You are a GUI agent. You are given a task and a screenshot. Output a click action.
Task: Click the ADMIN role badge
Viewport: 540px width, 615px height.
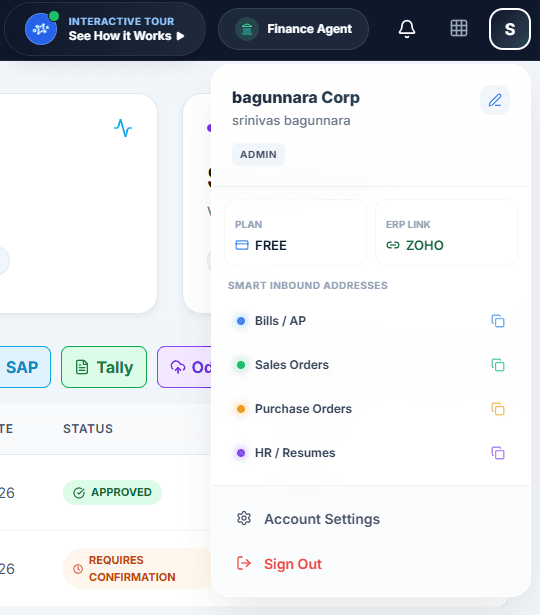click(258, 155)
